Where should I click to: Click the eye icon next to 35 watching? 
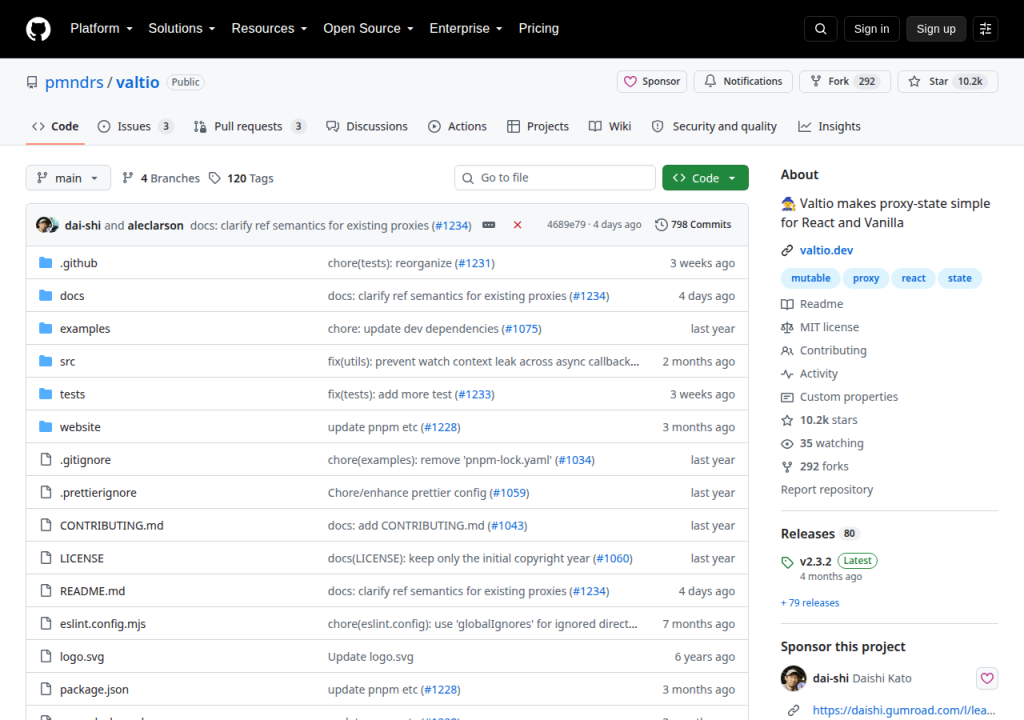pos(787,444)
